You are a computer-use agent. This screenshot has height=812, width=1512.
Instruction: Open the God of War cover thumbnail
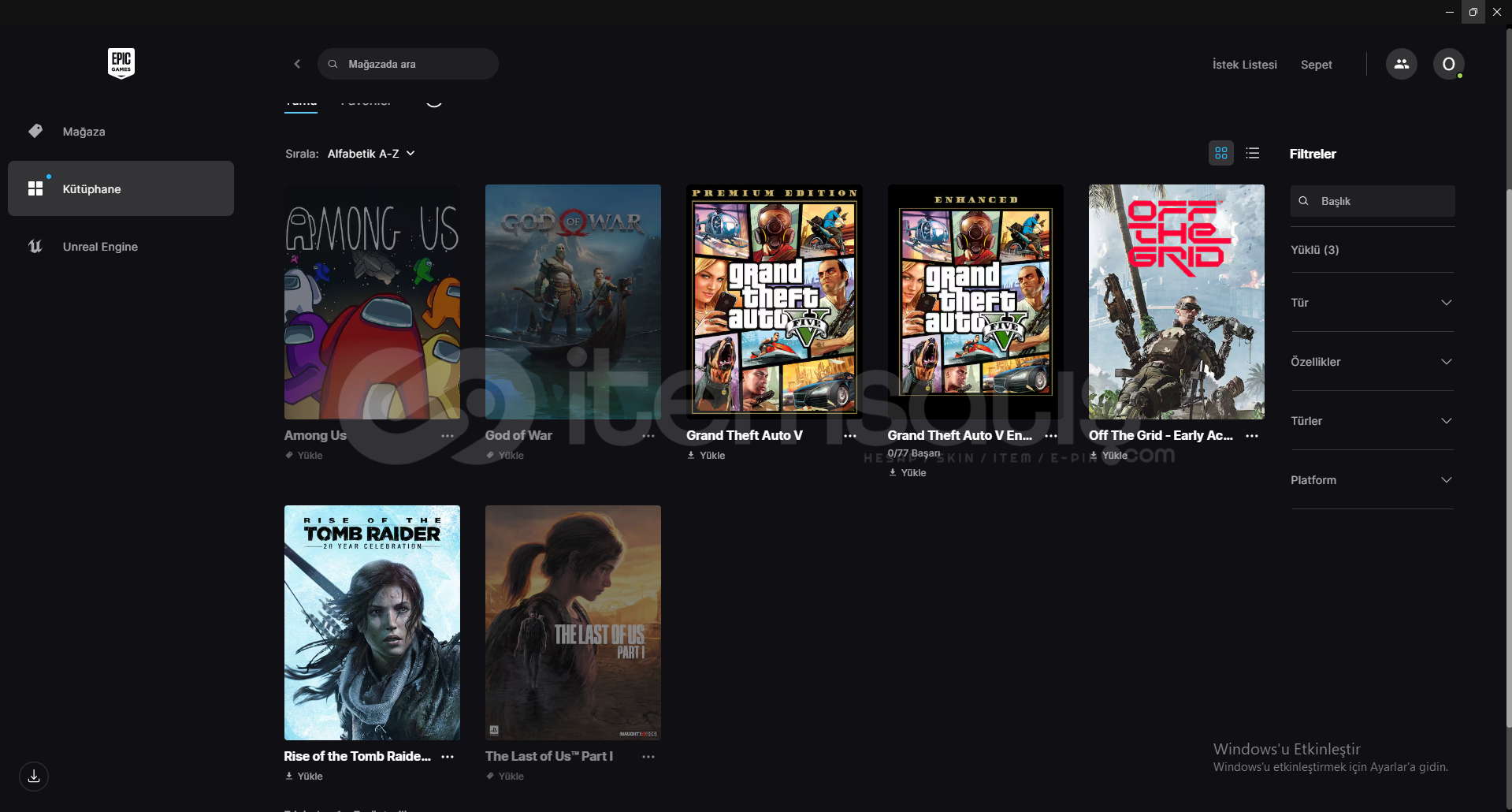[x=573, y=302]
